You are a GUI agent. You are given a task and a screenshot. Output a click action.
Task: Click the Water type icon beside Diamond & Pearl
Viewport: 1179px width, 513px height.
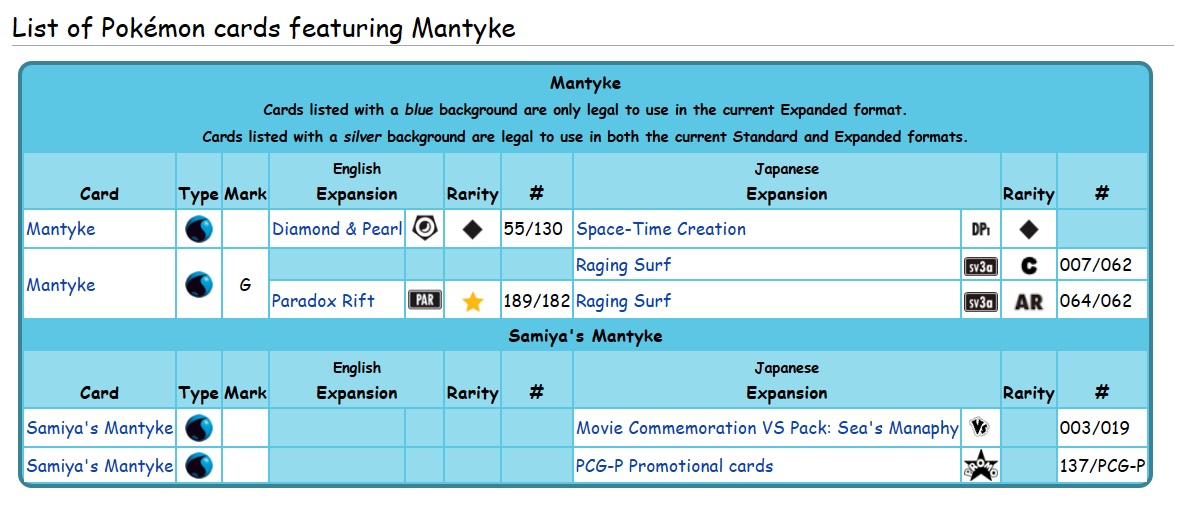click(x=199, y=229)
